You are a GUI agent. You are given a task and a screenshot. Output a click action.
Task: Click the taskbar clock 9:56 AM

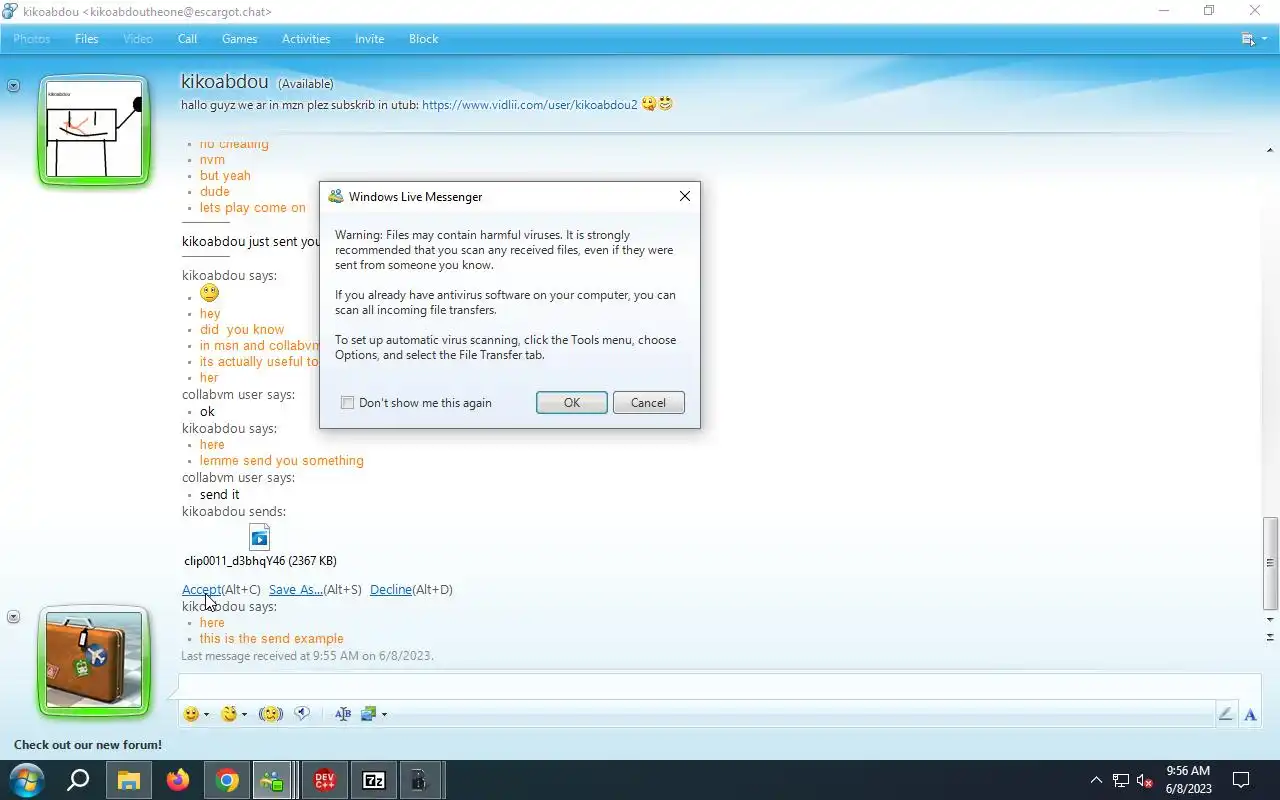(x=1188, y=771)
